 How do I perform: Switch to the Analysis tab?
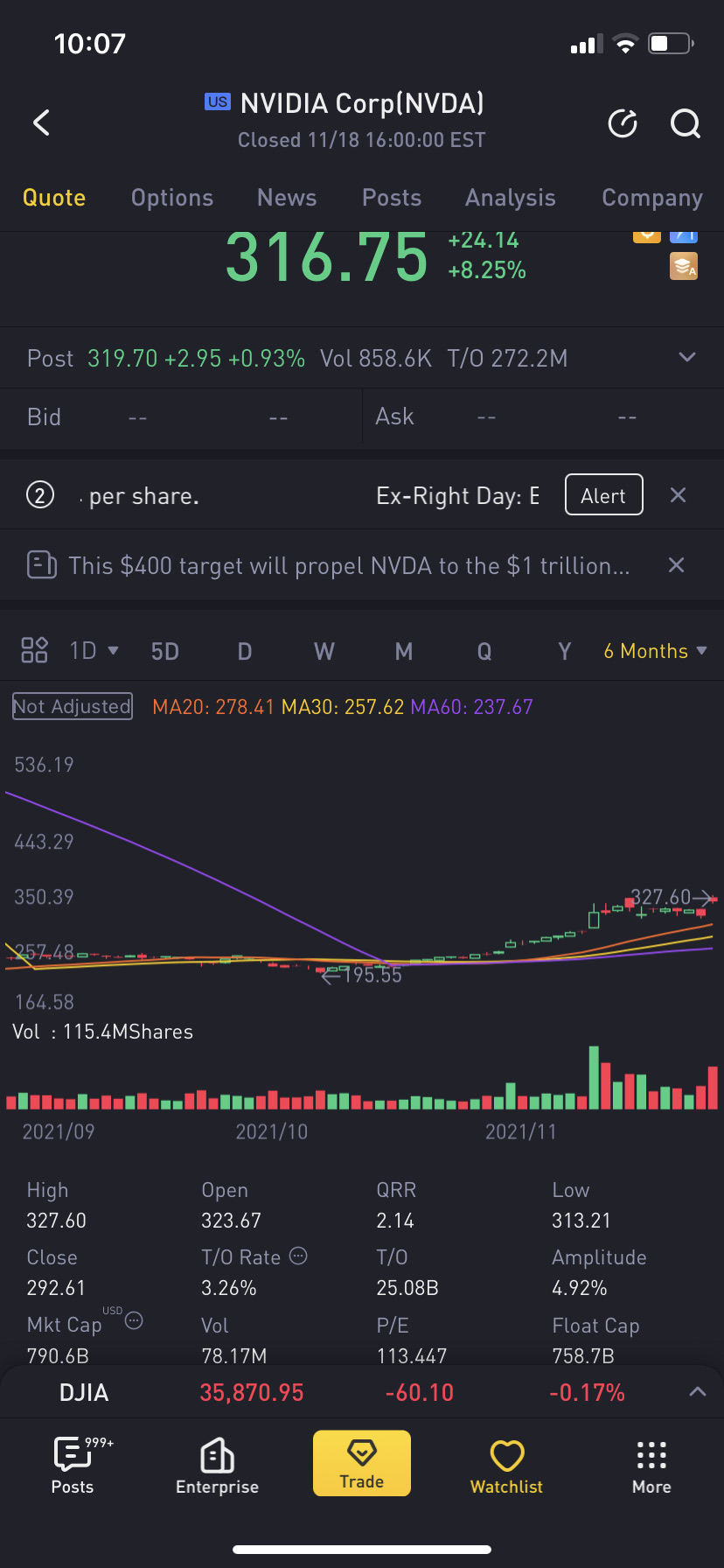[511, 198]
